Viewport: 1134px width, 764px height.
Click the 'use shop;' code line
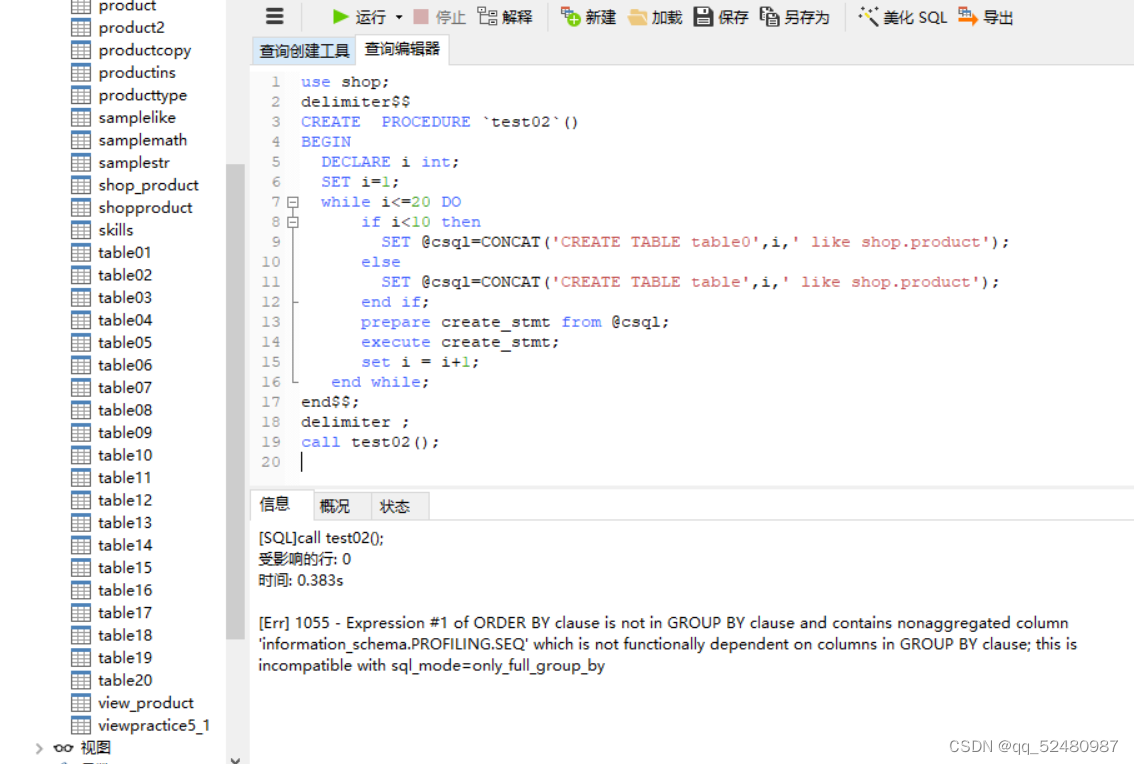click(344, 82)
